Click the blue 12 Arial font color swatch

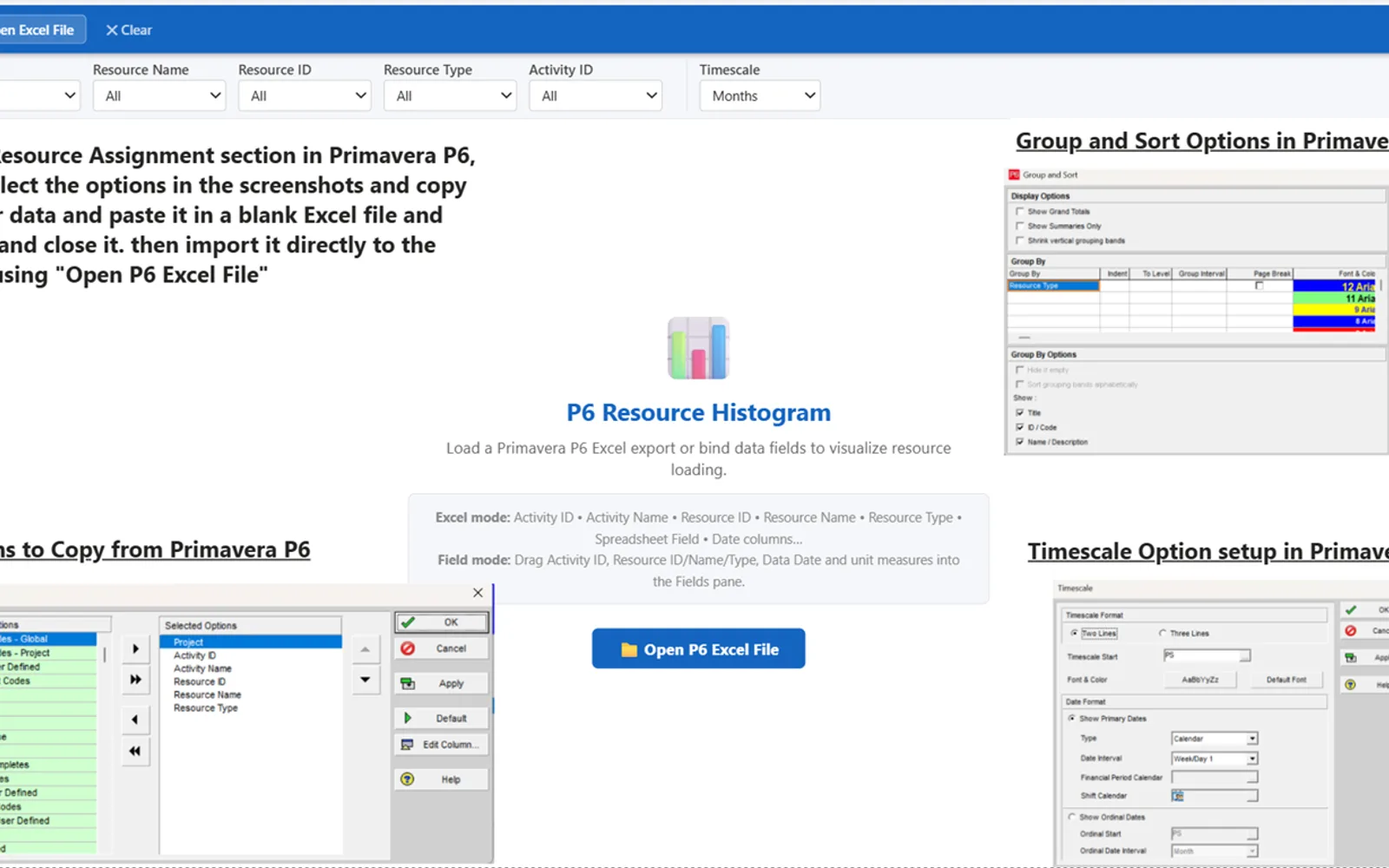[1335, 286]
